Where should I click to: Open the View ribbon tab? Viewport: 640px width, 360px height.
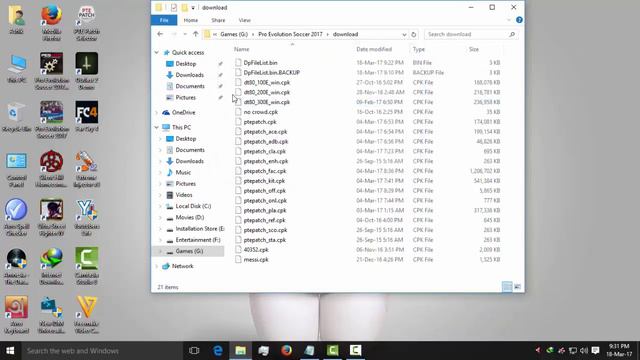click(244, 20)
